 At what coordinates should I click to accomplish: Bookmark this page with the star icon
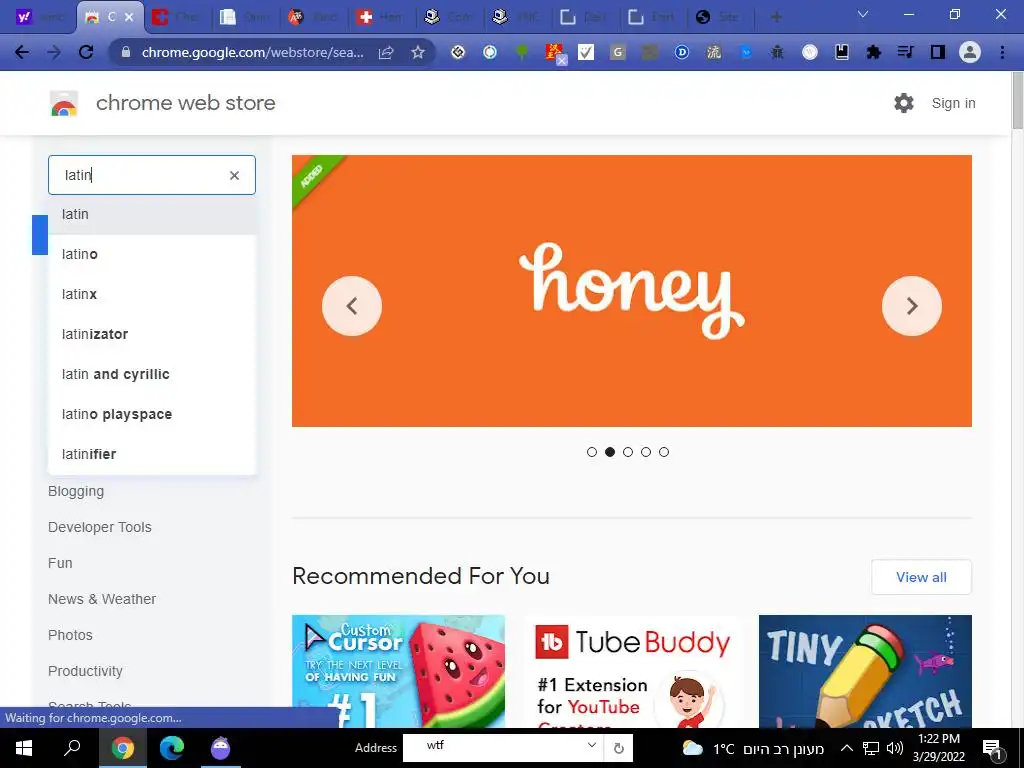tap(418, 52)
